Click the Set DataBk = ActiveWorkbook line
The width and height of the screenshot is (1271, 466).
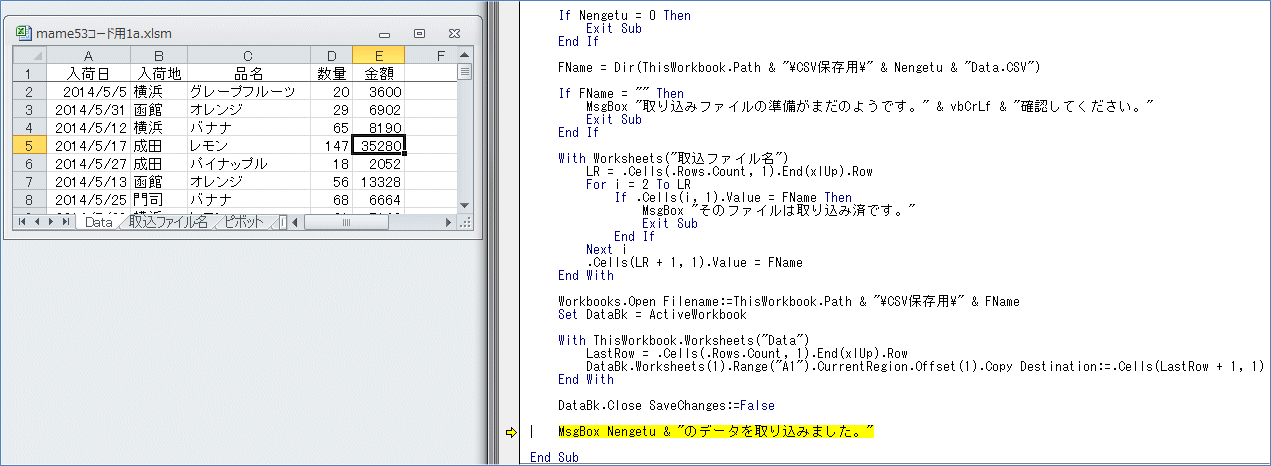click(x=652, y=314)
